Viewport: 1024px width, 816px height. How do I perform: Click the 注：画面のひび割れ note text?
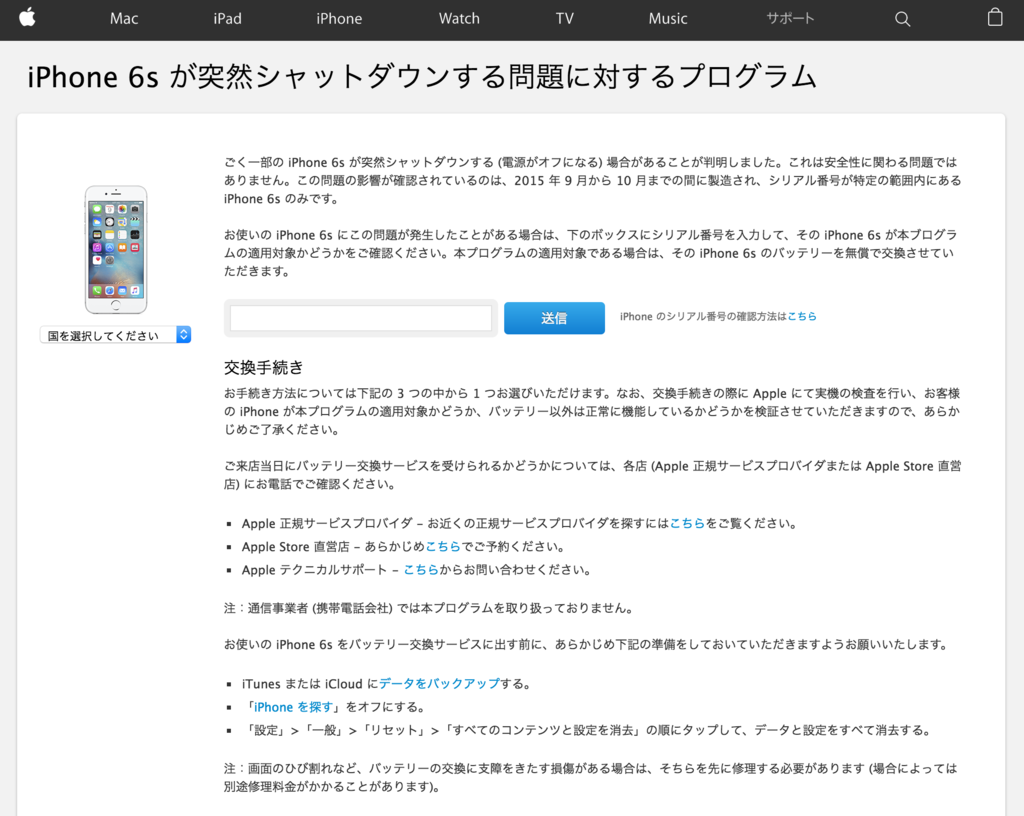tap(590, 777)
